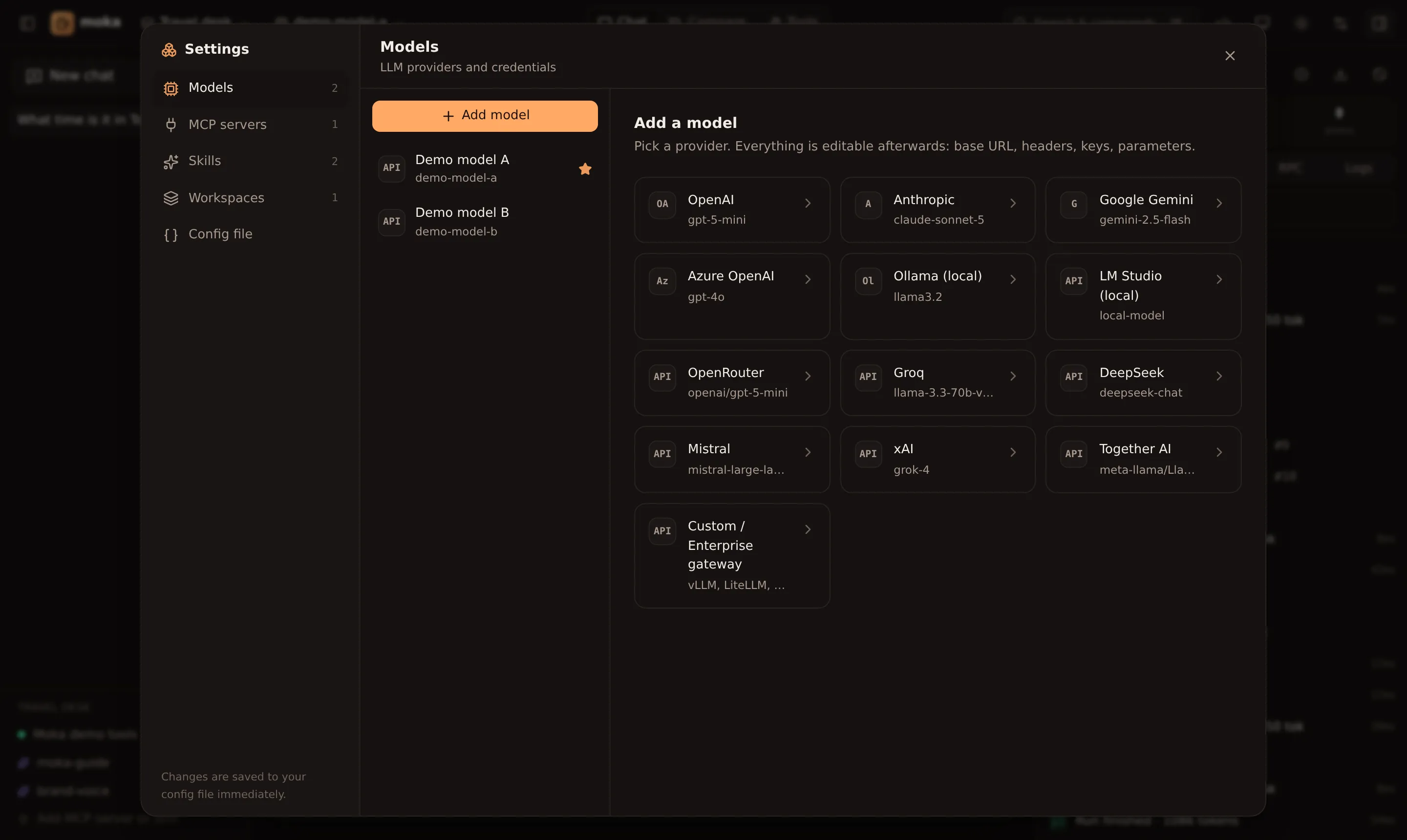Click the API badge on OpenRouter card
This screenshot has height=840, width=1407.
tap(662, 377)
